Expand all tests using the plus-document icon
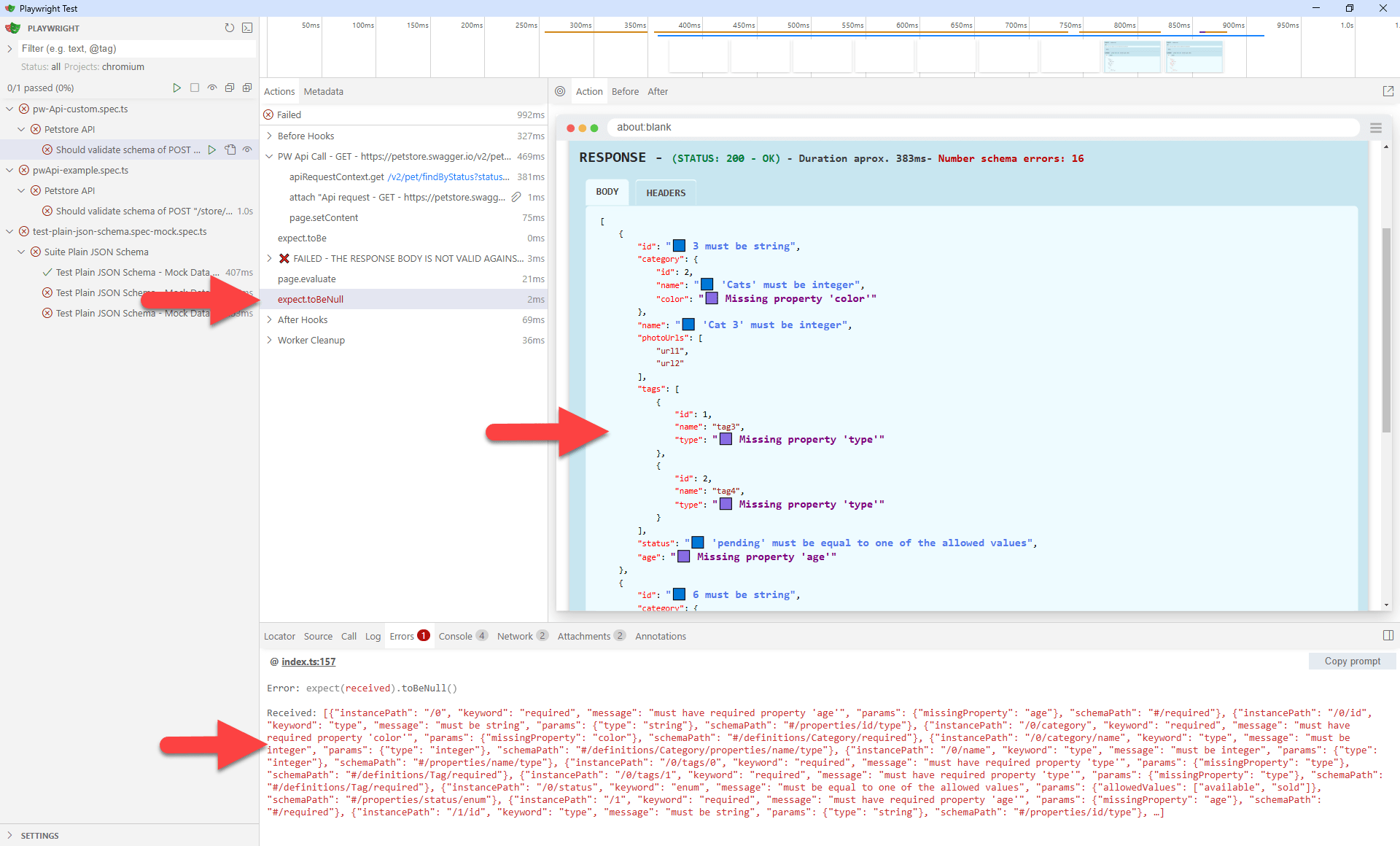 (x=247, y=88)
